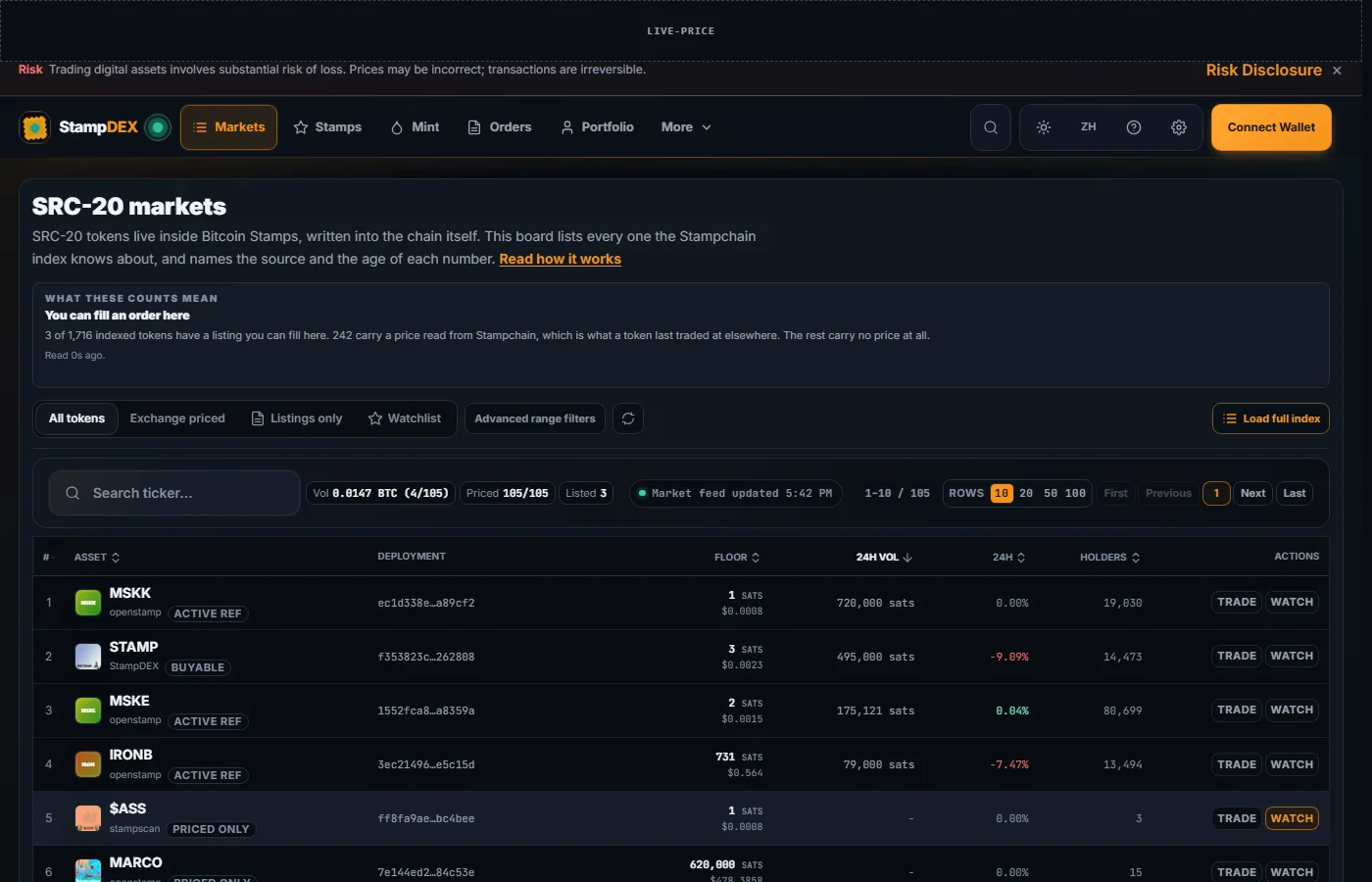Click the MSKK token icon
This screenshot has width=1372, height=882.
pos(88,603)
